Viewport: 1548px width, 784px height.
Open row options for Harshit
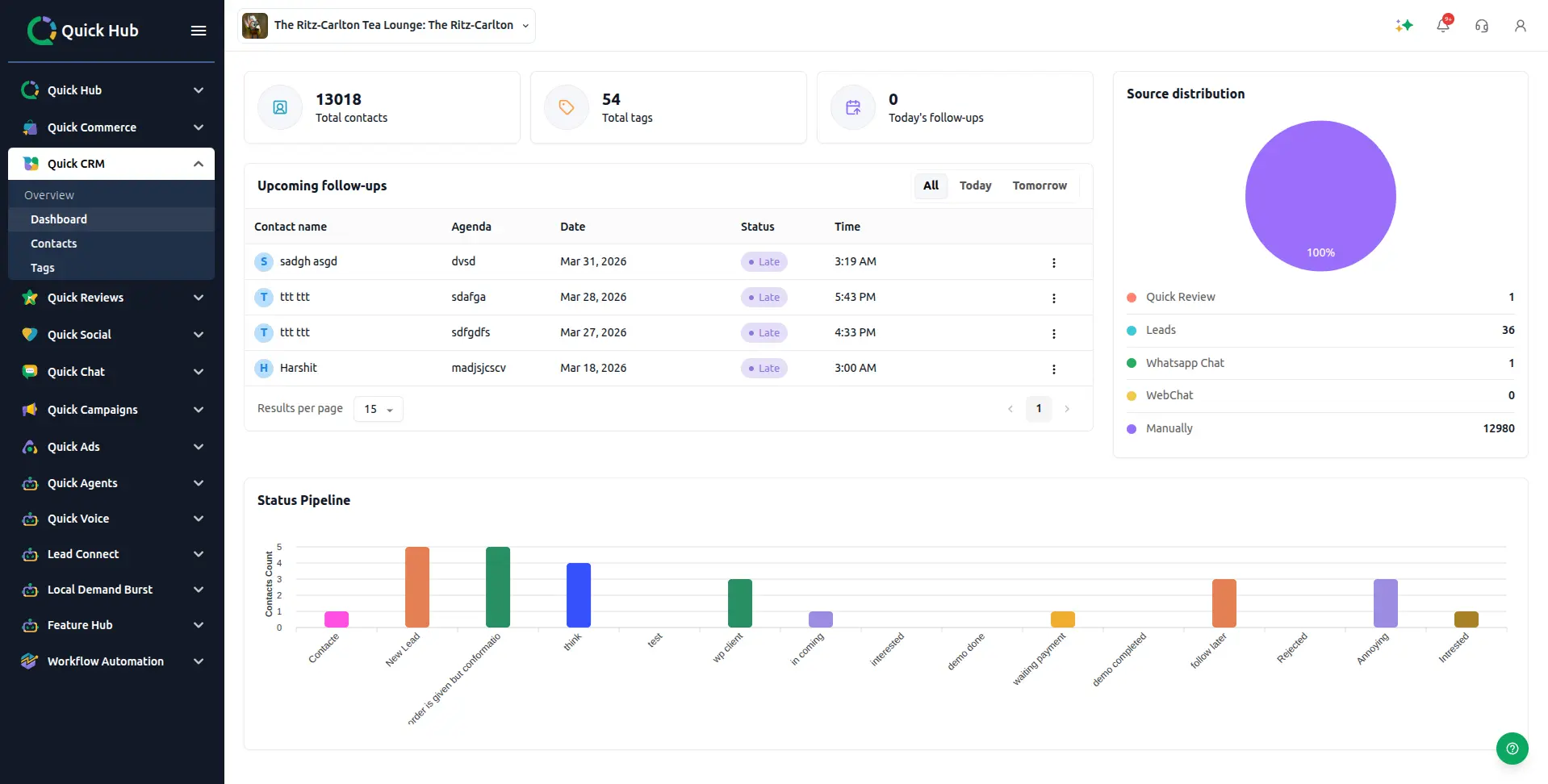coord(1053,369)
